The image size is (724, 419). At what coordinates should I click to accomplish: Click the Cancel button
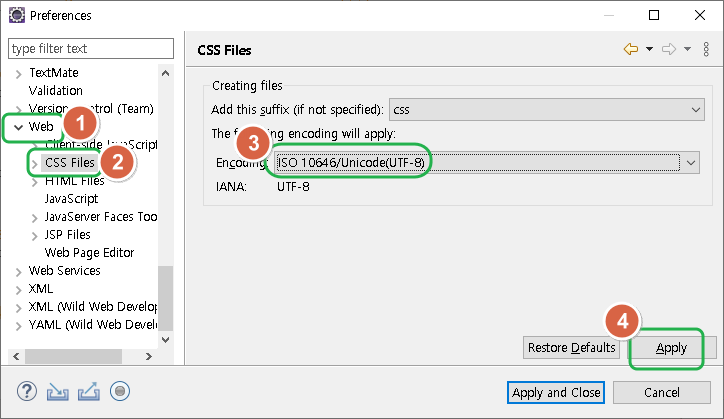662,393
